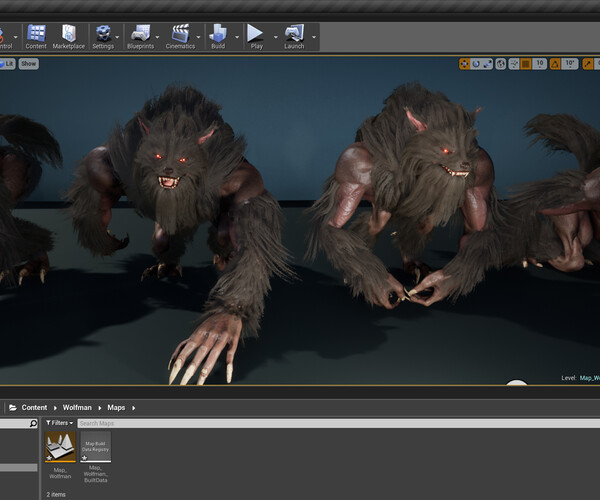The image size is (600, 500).
Task: Click the folder icon beside Content path
Action: [13, 407]
